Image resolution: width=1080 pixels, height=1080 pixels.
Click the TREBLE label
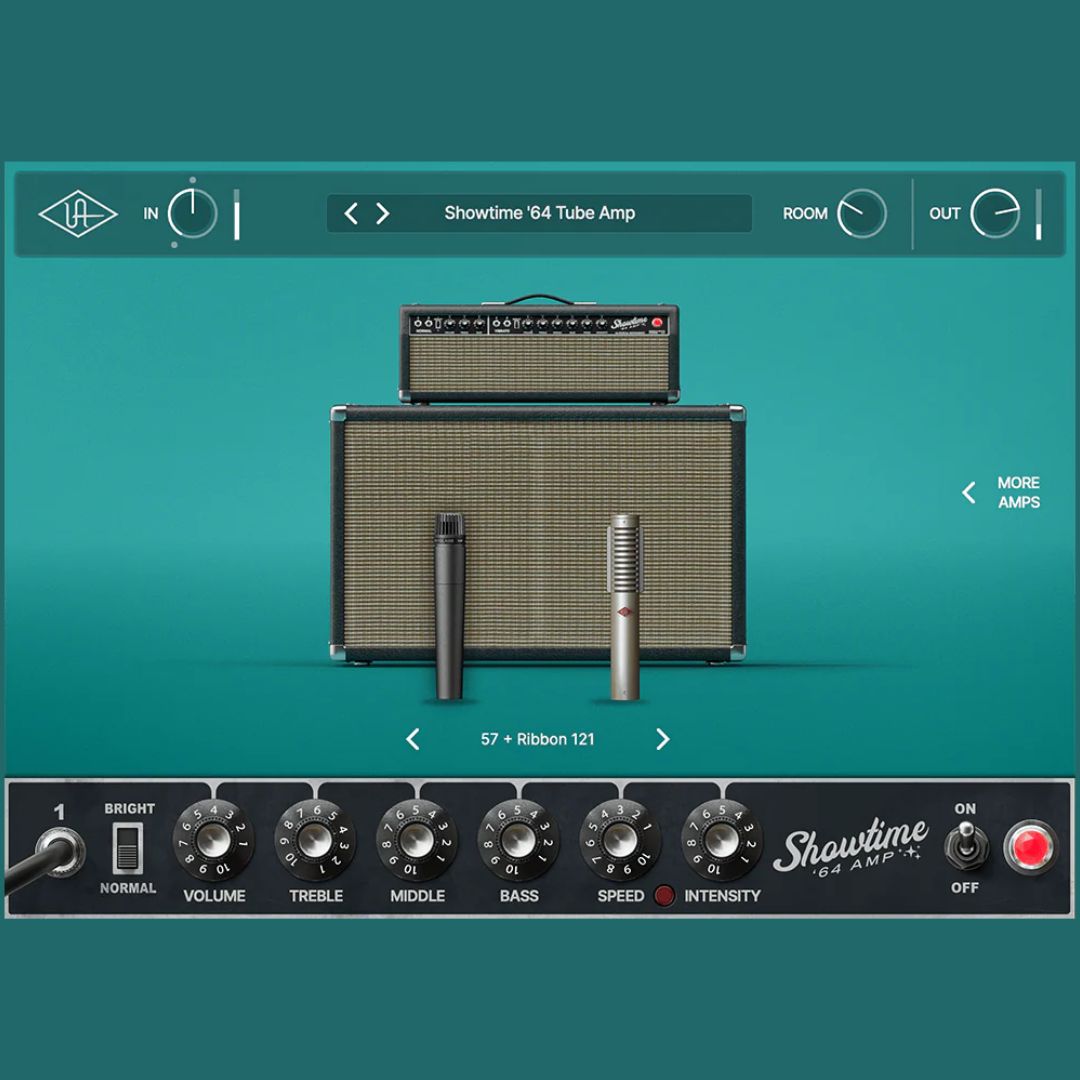click(315, 895)
